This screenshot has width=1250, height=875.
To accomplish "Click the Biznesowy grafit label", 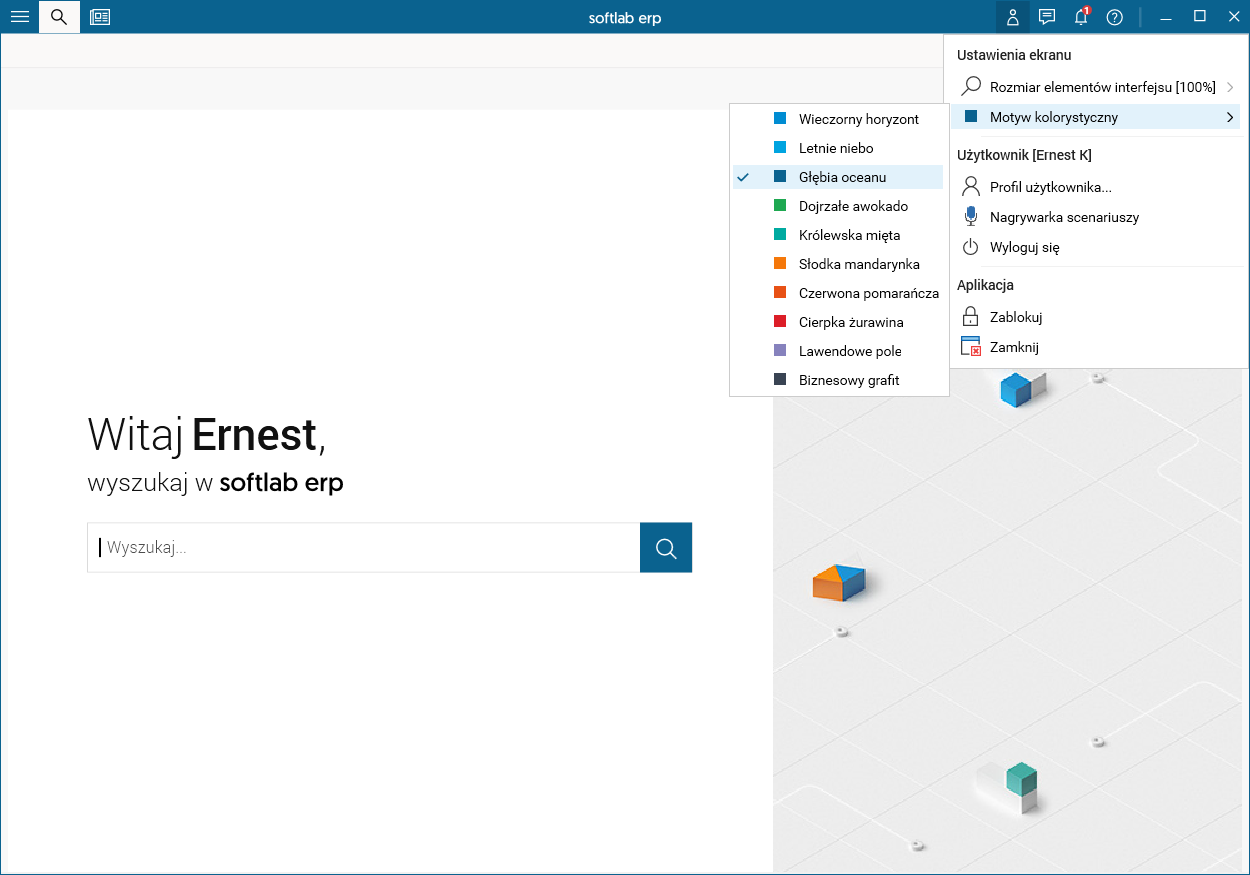I will point(849,380).
